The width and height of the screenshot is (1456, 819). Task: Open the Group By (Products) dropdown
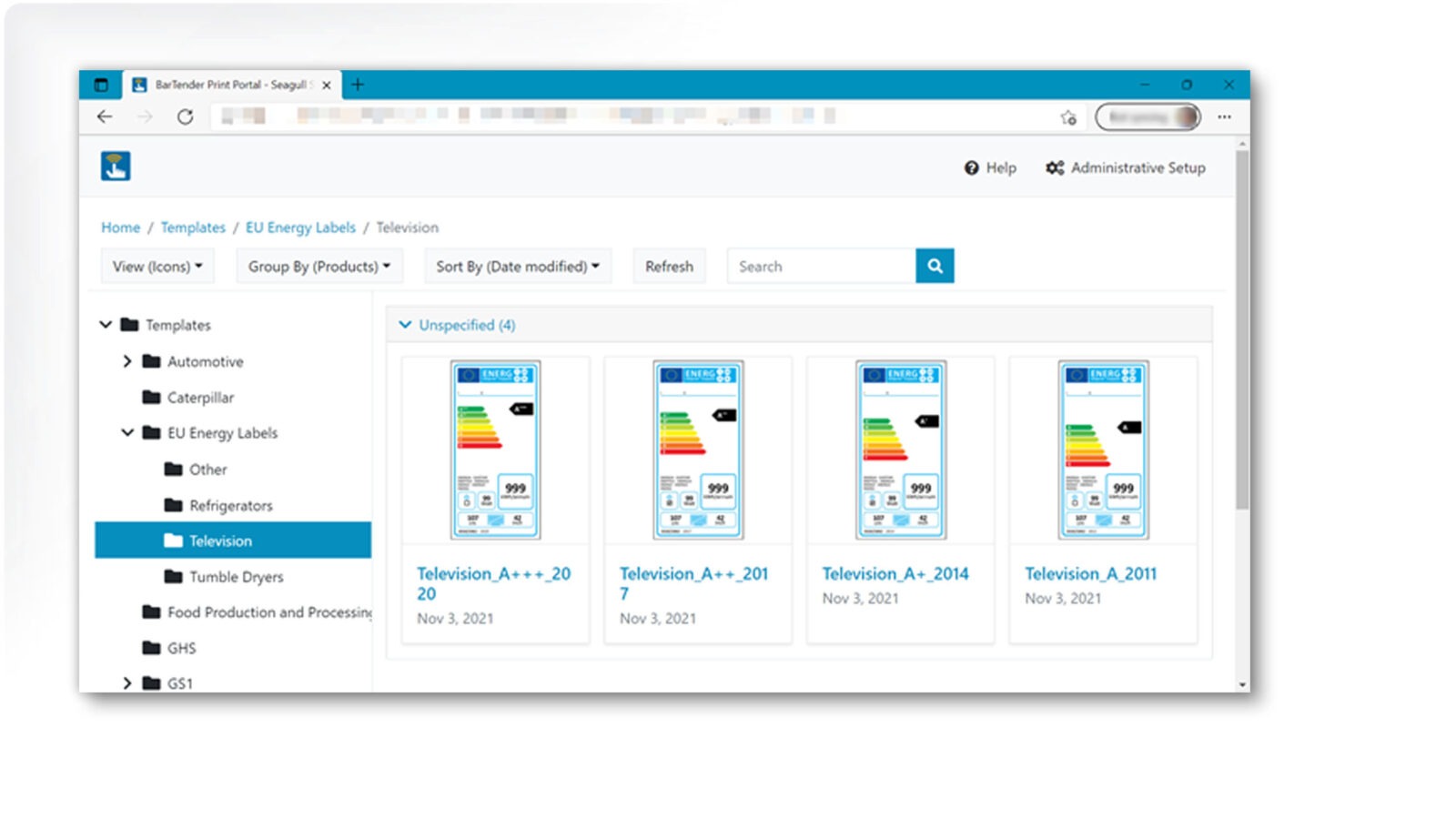pos(318,266)
